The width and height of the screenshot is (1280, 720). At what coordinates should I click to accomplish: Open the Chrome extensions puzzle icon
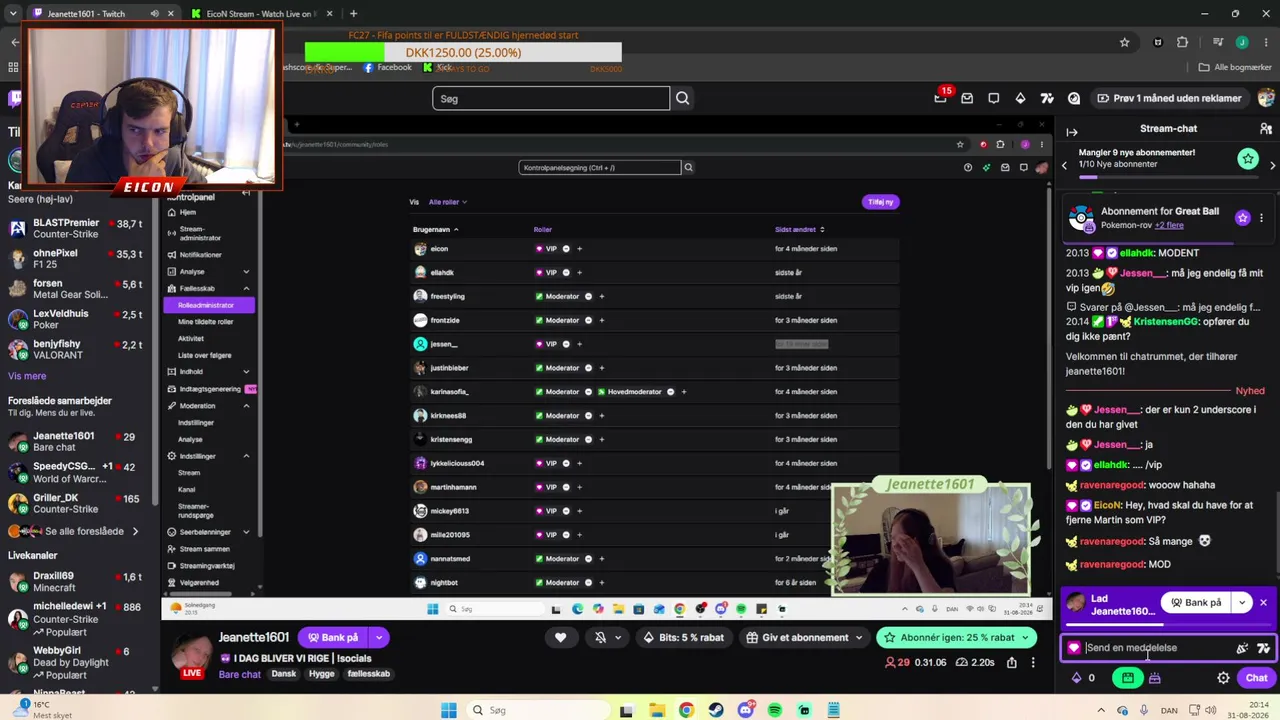tap(1183, 42)
